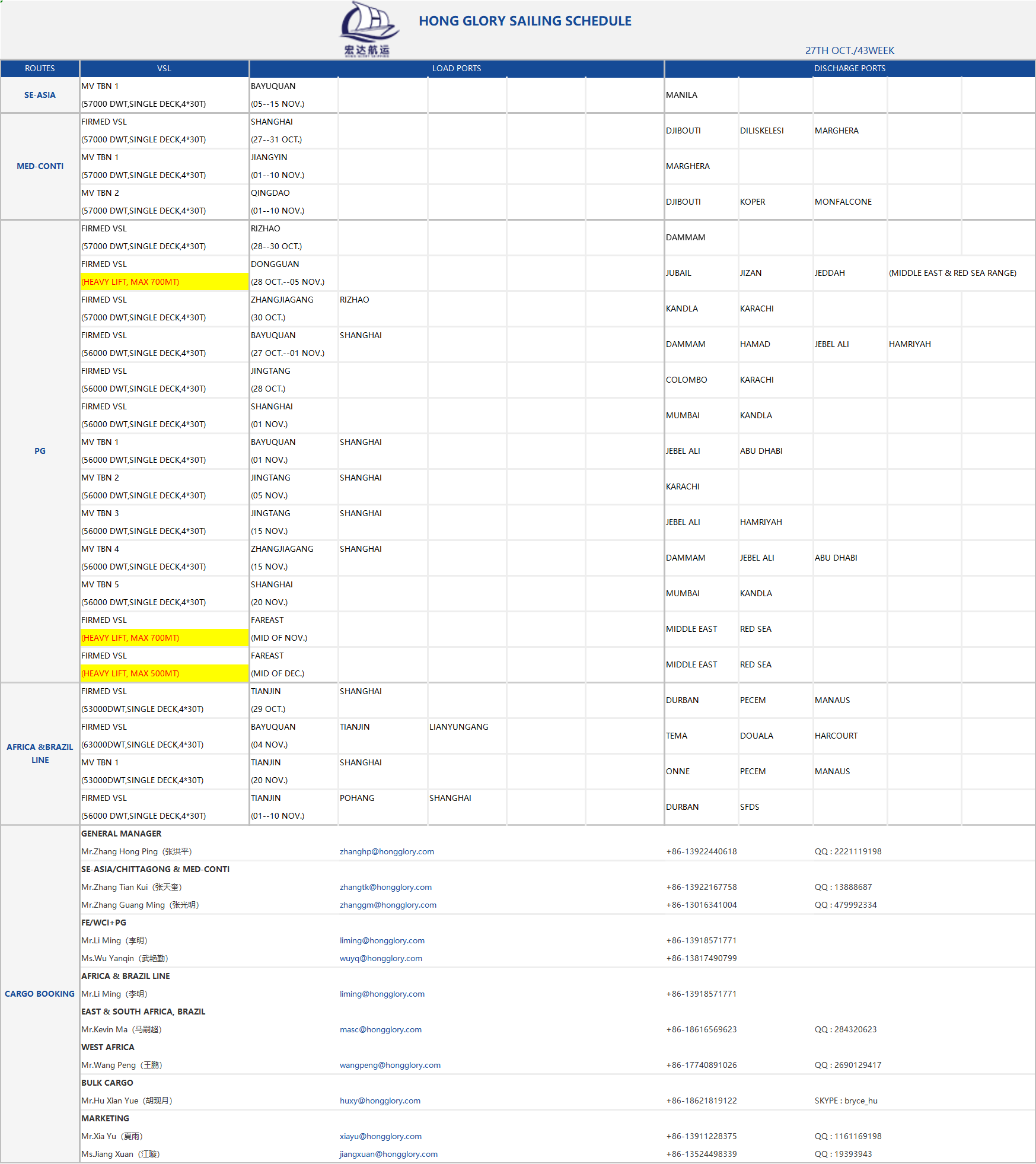
Task: Open wangpeng@hongglory.com email link
Action: point(390,1065)
